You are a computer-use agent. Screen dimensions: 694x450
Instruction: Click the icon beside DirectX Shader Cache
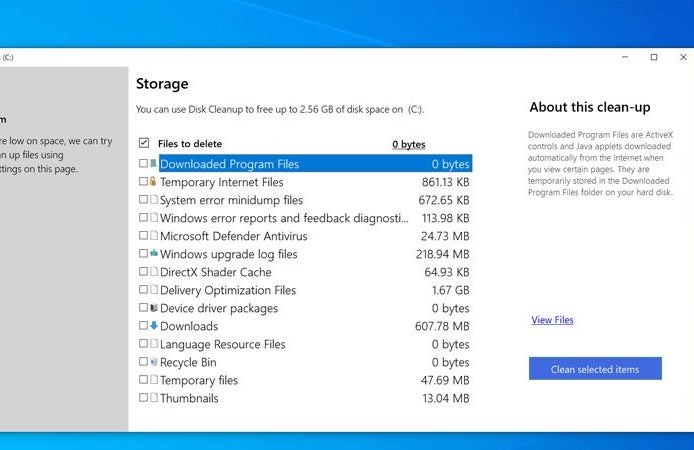154,271
